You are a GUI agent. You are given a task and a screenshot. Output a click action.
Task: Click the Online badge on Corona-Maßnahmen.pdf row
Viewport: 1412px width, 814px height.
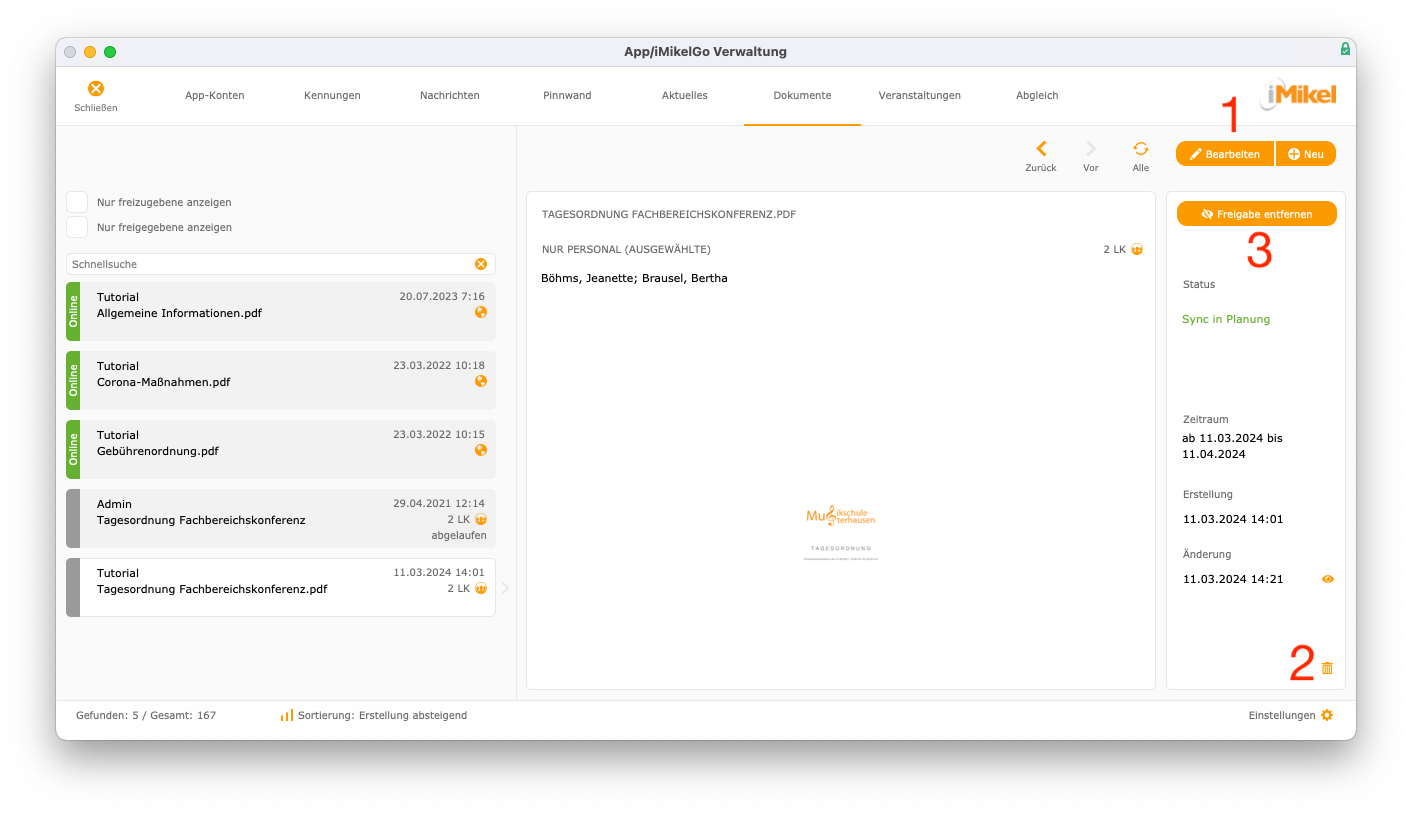[x=73, y=380]
